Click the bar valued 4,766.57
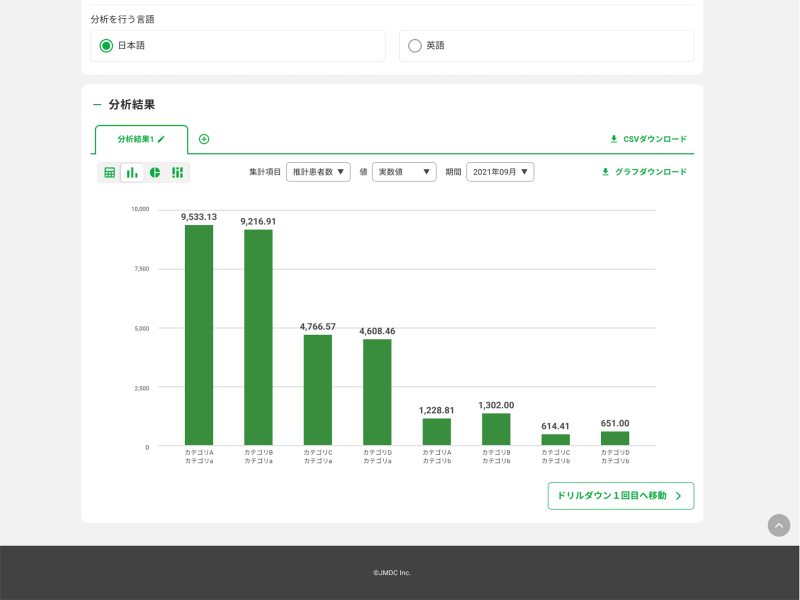800x600 pixels. coord(318,390)
